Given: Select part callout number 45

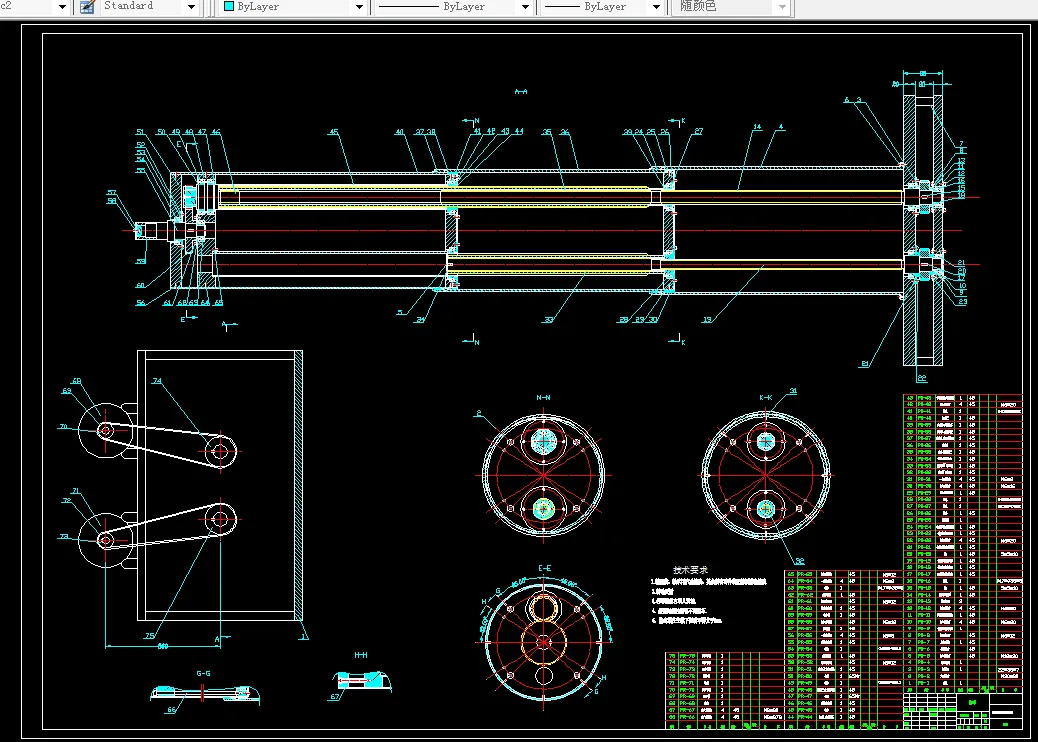Looking at the screenshot, I should click(x=334, y=132).
